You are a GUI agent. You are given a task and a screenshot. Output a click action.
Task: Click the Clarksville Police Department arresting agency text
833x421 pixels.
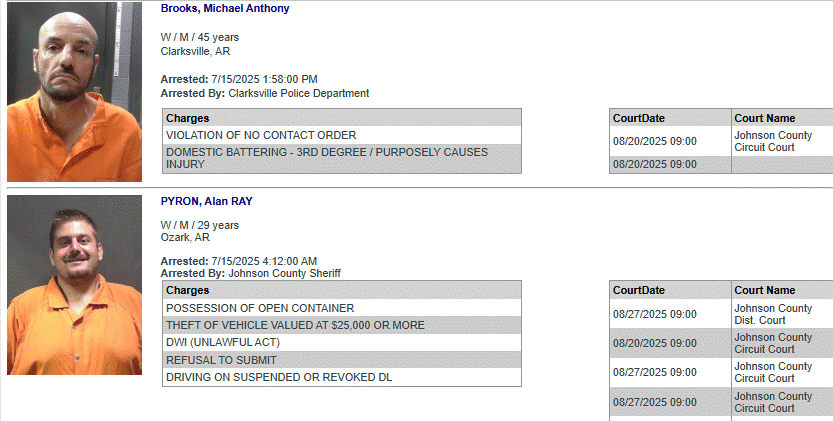298,93
